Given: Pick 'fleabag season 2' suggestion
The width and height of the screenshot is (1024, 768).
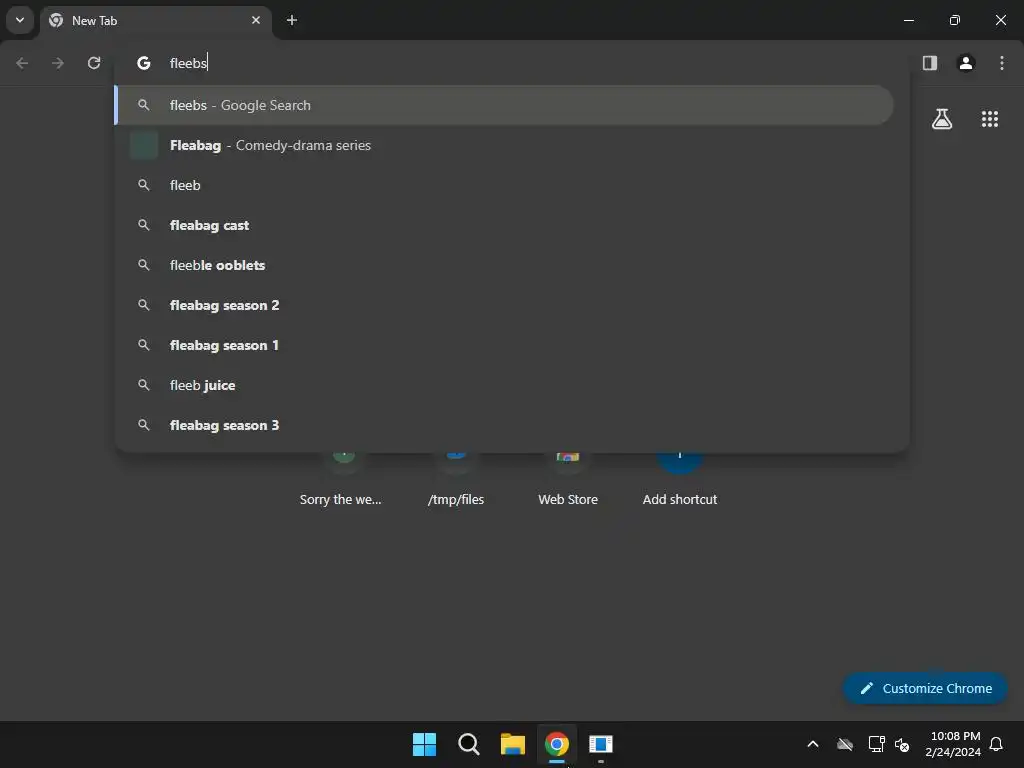Looking at the screenshot, I should (x=504, y=305).
